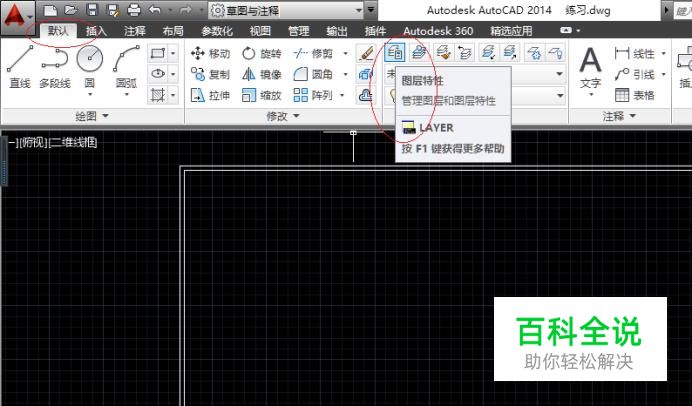Switch to the 参数化 ribbon tab
The width and height of the screenshot is (692, 406).
coord(217,30)
